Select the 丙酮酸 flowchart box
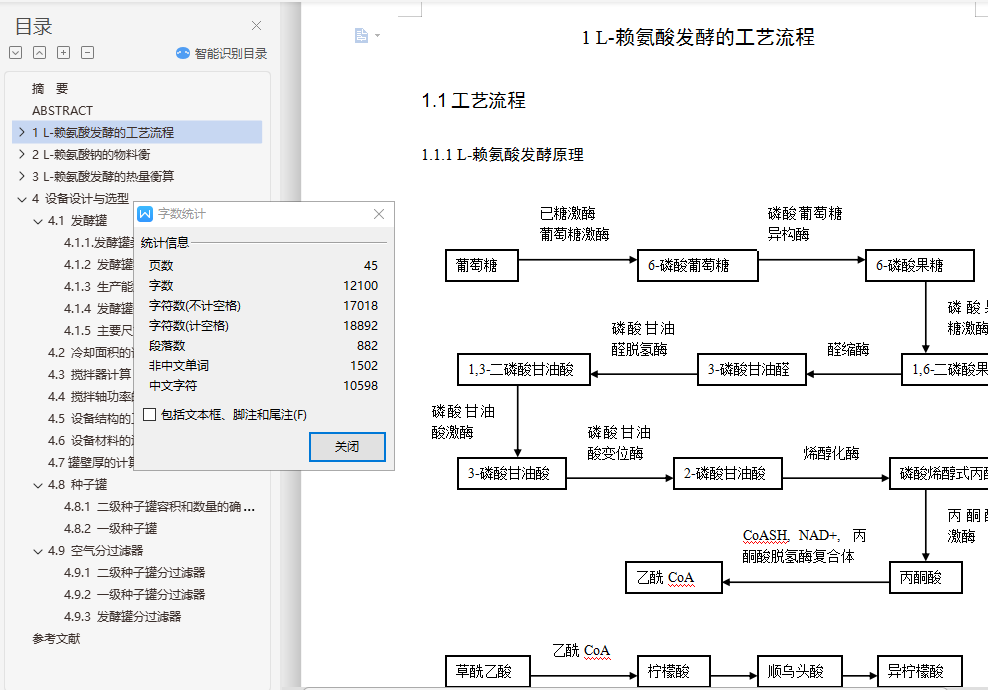This screenshot has height=690, width=988. tap(926, 578)
